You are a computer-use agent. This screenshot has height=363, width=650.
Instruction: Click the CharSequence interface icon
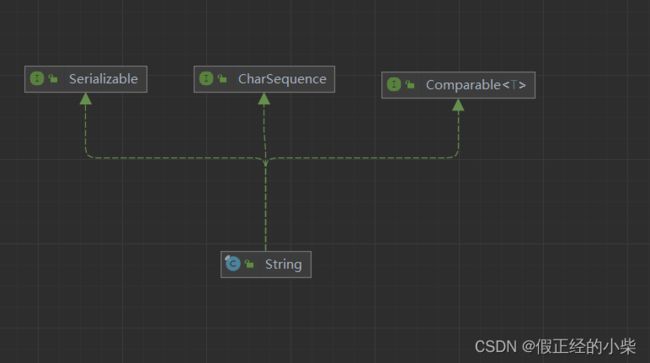coord(206,78)
